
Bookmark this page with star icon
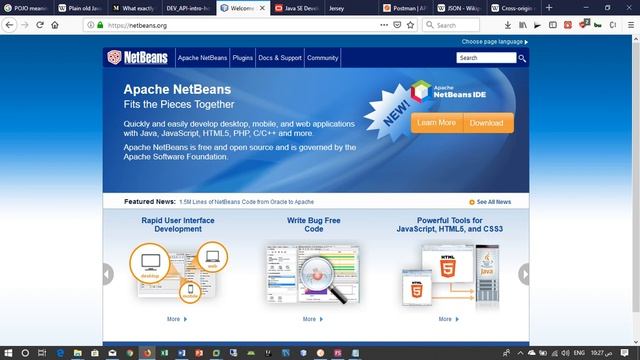coord(410,25)
